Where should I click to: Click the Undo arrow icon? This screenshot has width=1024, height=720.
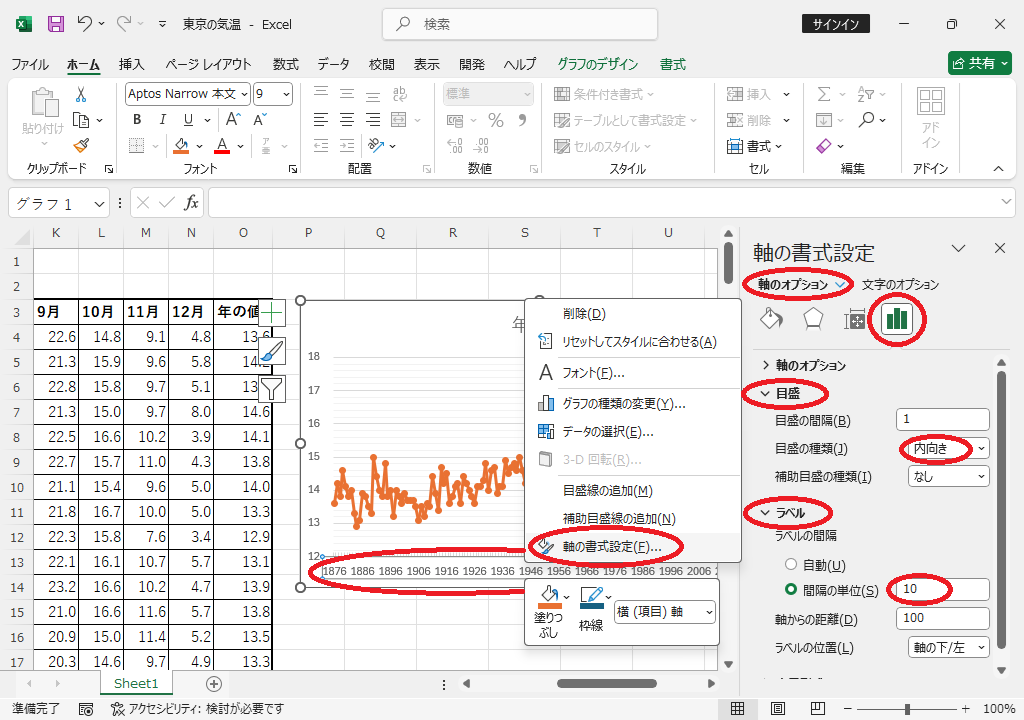tap(84, 24)
